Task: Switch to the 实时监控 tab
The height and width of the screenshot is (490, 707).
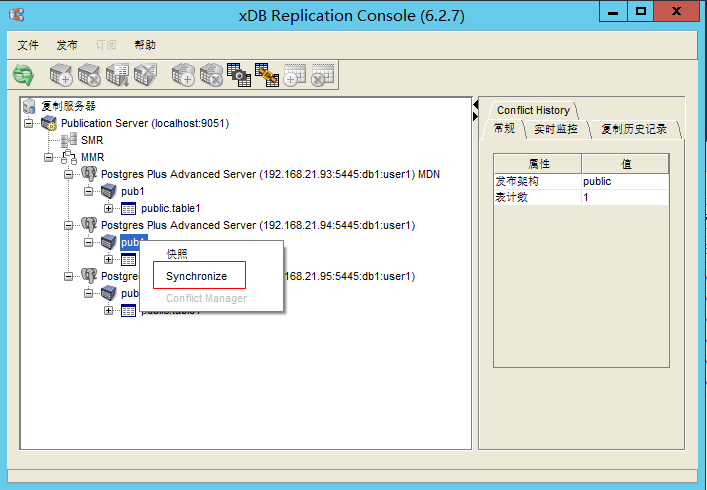Action: pos(556,129)
